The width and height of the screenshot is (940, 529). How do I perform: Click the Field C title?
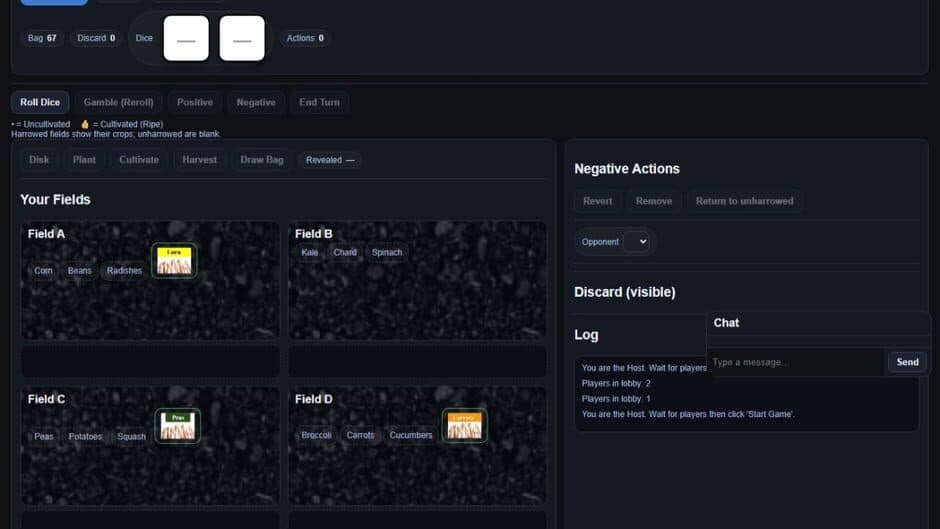pos(46,399)
